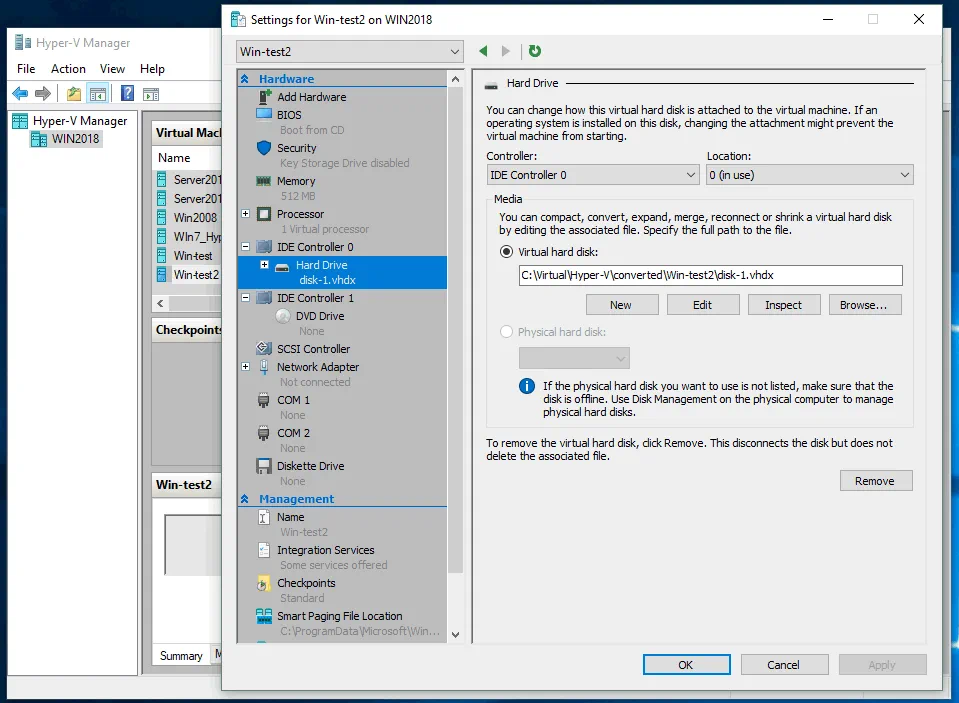Viewport: 959px width, 703px height.
Task: Open the View menu
Action: [112, 68]
